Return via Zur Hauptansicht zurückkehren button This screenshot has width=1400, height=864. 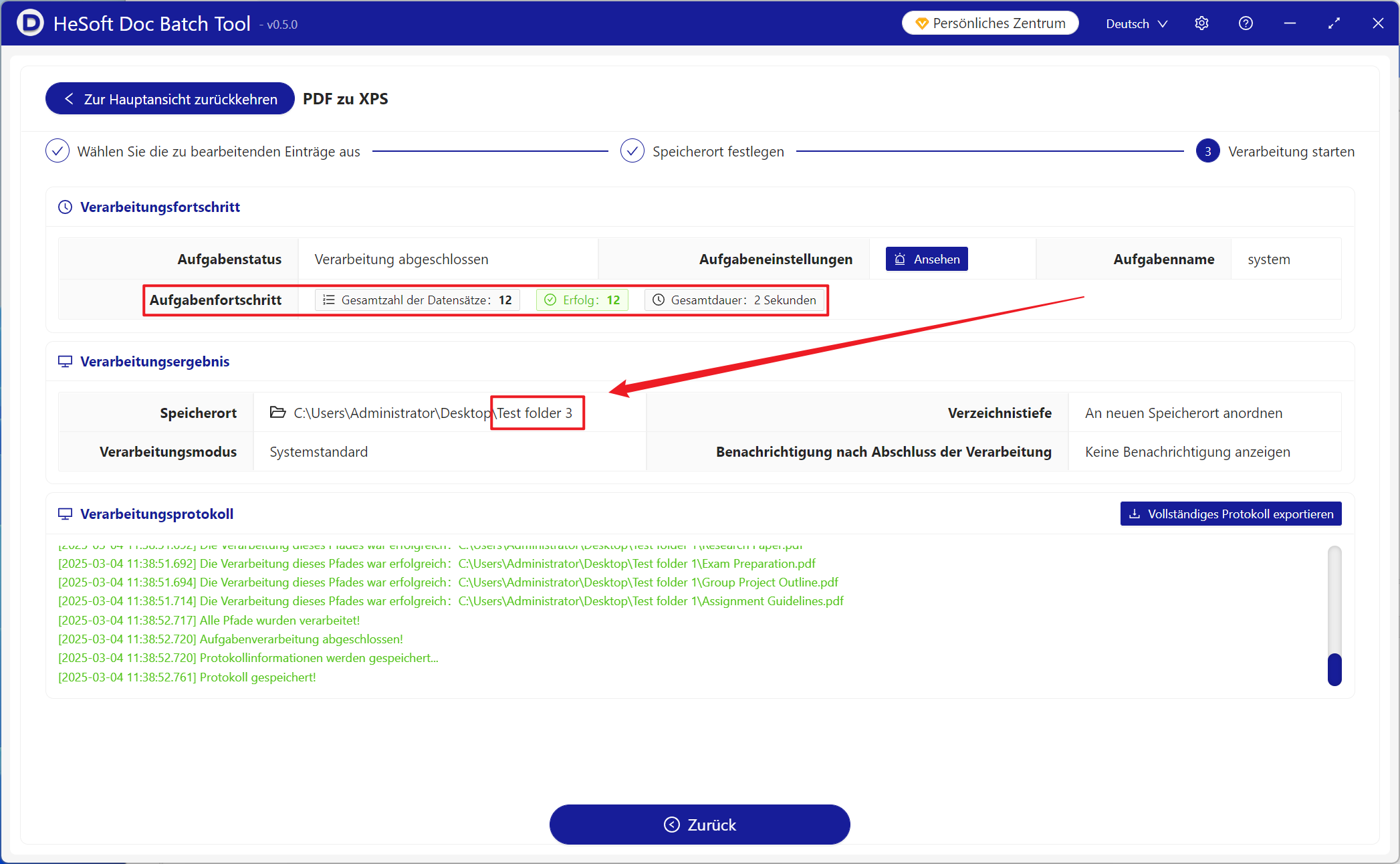tap(170, 99)
